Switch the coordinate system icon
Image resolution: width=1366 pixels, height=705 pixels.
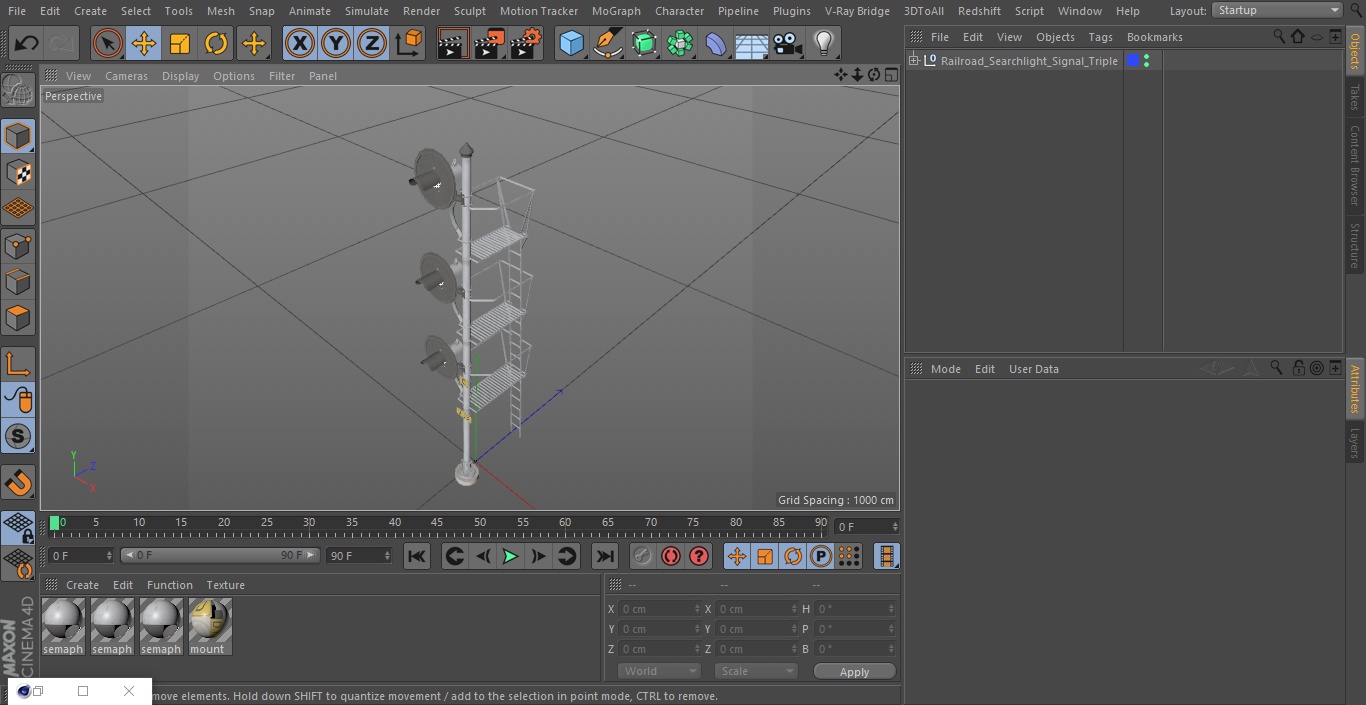click(x=409, y=43)
